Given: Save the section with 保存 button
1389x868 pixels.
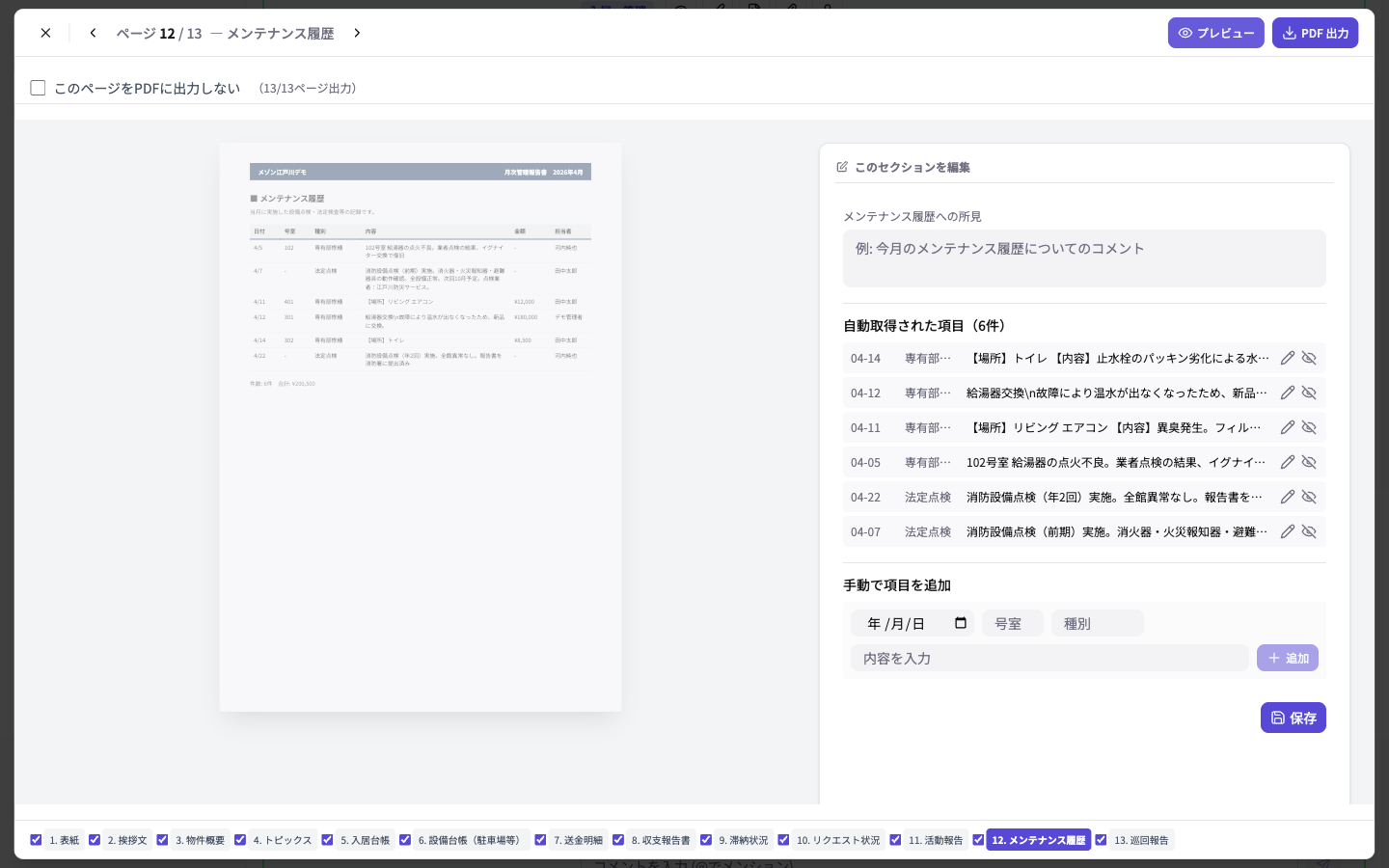Looking at the screenshot, I should point(1293,718).
